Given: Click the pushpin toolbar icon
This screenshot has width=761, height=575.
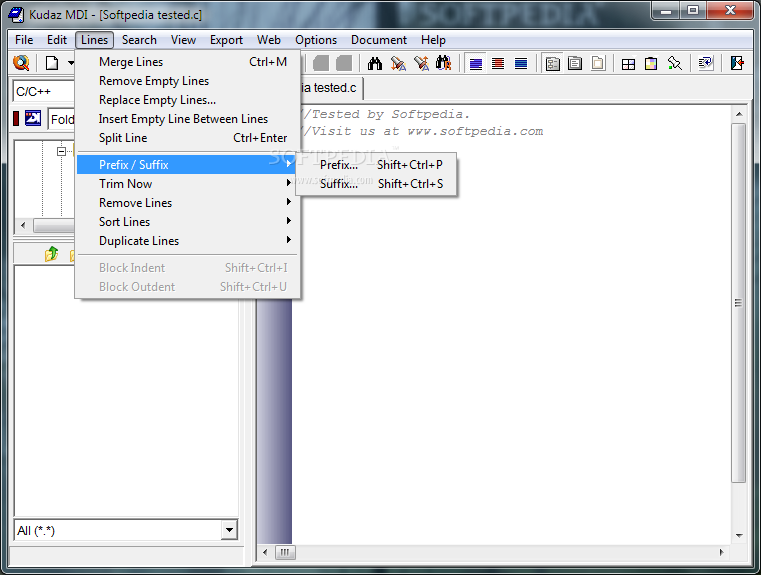Looking at the screenshot, I should click(675, 64).
